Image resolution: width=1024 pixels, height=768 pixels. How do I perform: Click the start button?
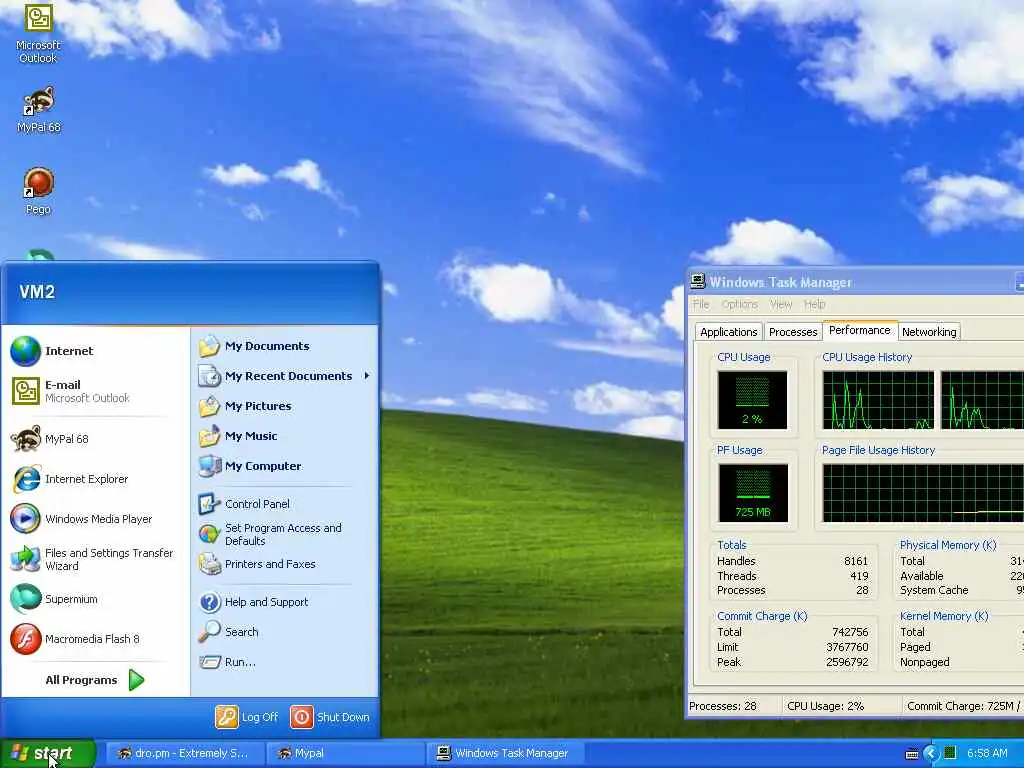48,754
